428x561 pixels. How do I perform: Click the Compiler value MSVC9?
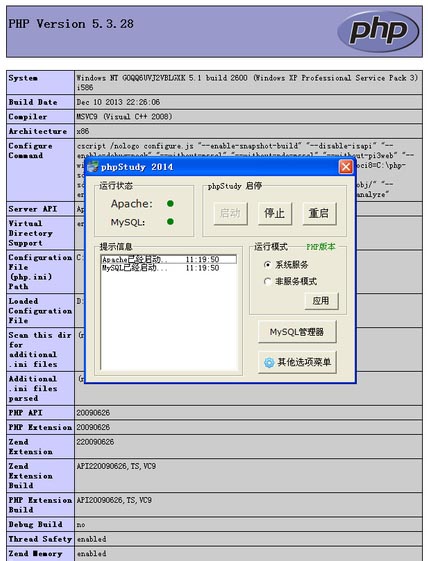pyautogui.click(x=124, y=117)
